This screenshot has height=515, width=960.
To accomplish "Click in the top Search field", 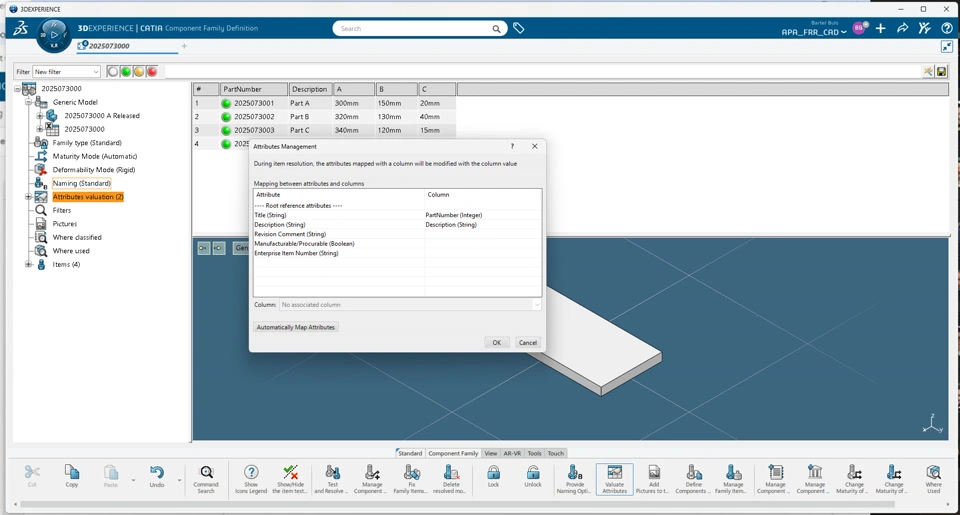I will (x=413, y=29).
